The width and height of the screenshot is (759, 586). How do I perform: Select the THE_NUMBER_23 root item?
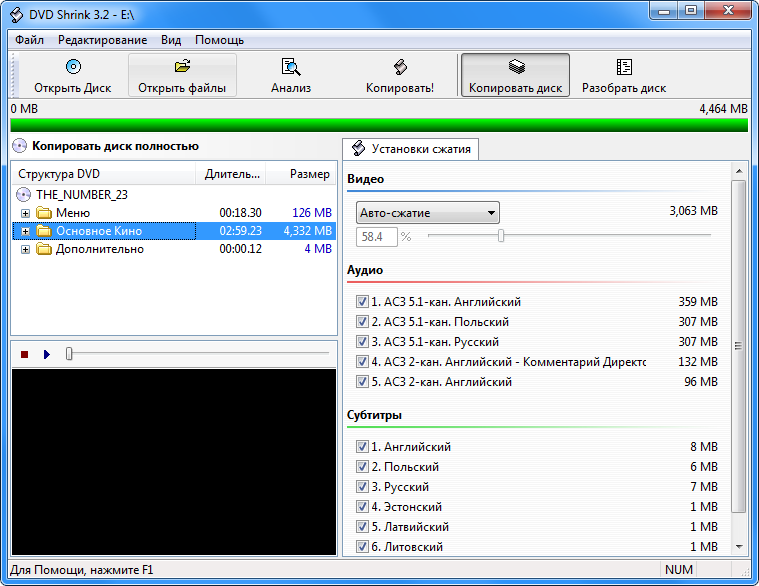82,195
